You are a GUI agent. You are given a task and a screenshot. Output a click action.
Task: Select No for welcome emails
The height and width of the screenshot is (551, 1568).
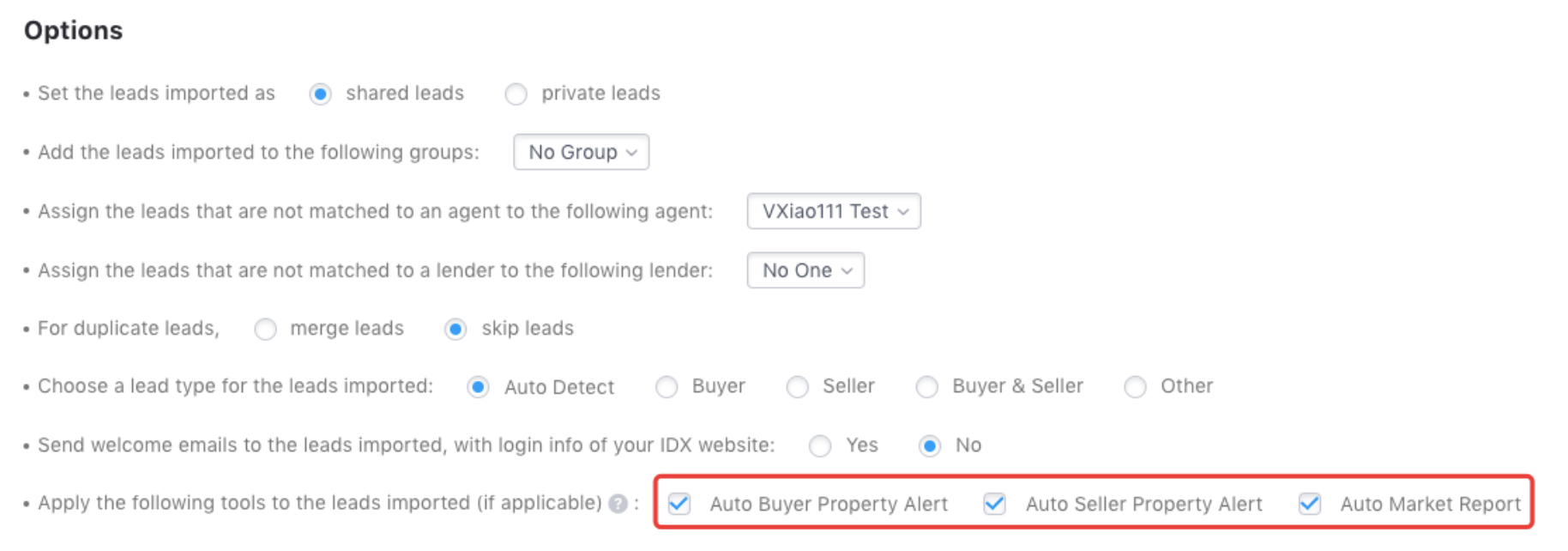click(930, 445)
